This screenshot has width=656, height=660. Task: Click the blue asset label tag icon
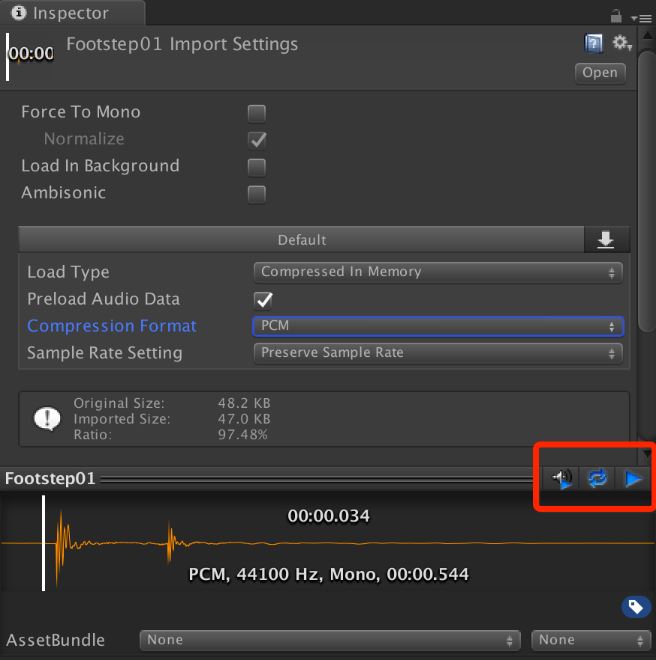coord(633,606)
